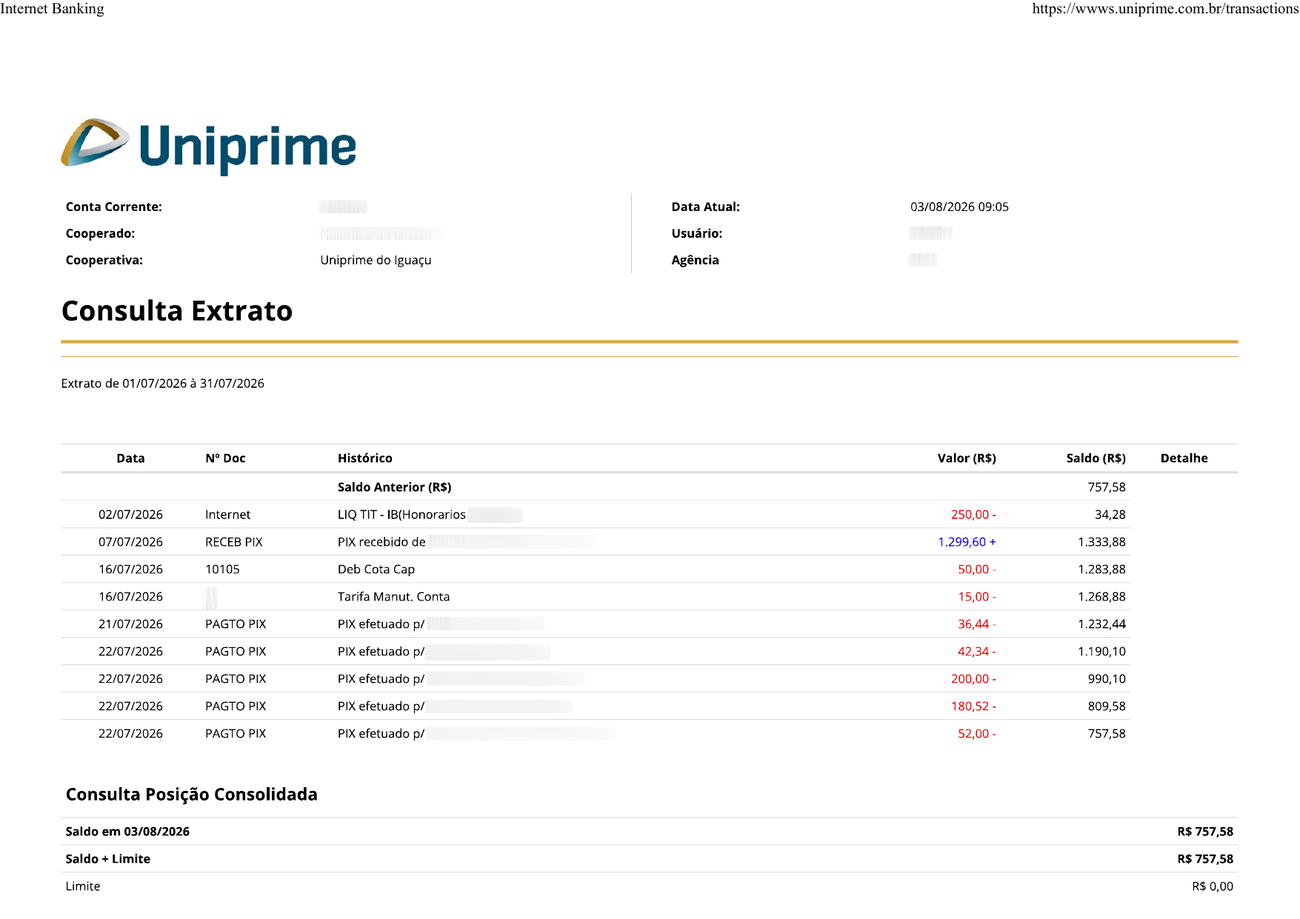
Task: Select the Nº Doc column header
Action: pyautogui.click(x=225, y=458)
